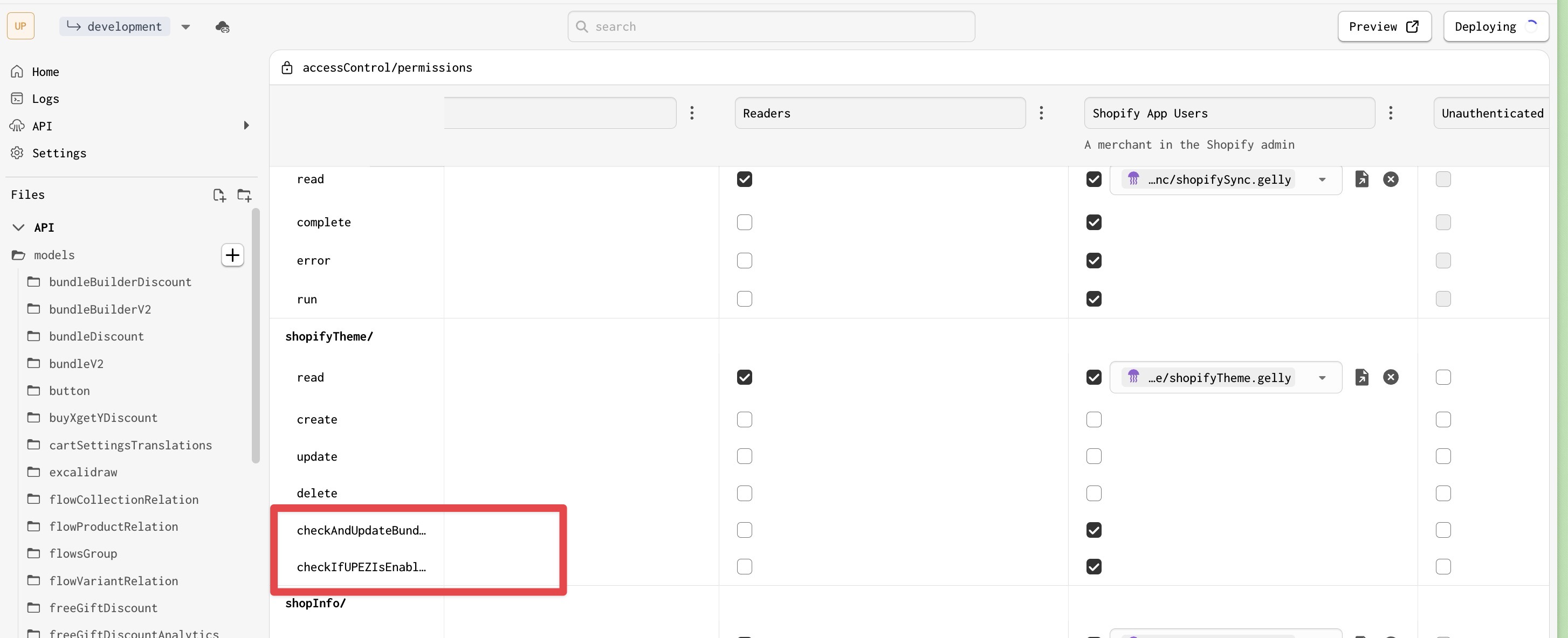
Task: Open the development environment dropdown arrow
Action: coord(185,27)
